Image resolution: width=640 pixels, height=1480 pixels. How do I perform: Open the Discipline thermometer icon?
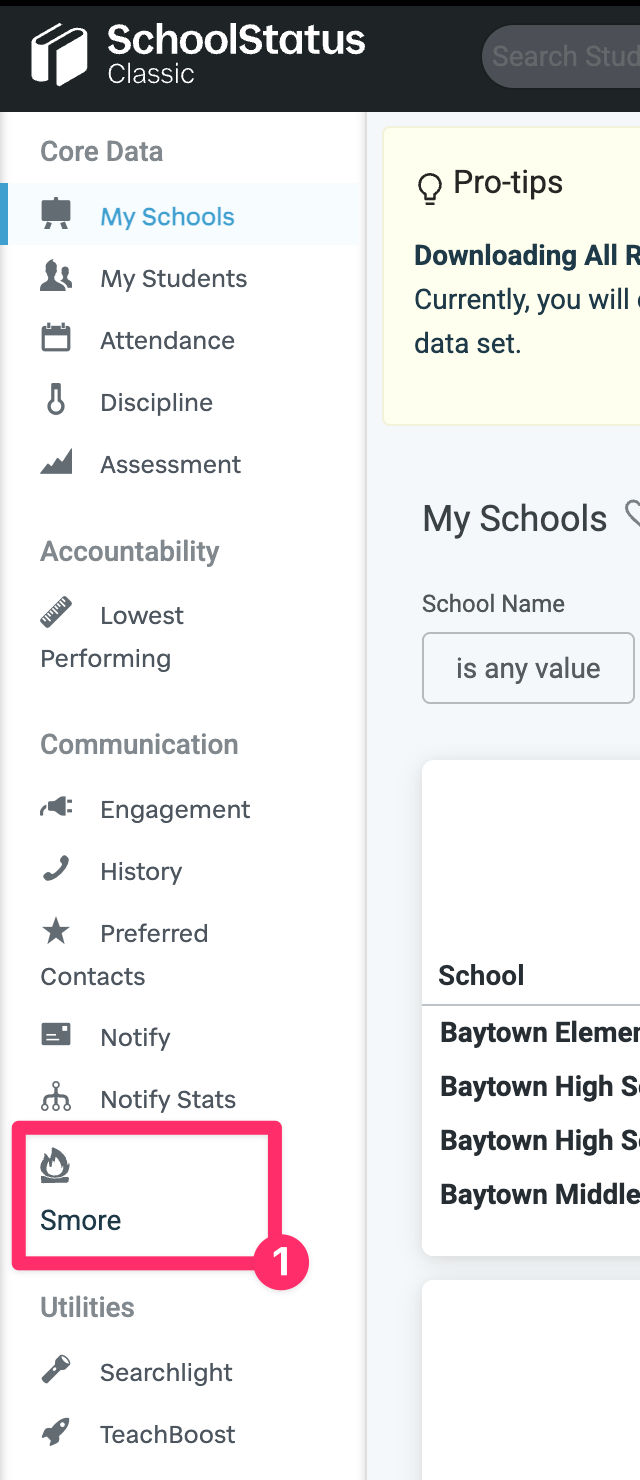pos(56,400)
